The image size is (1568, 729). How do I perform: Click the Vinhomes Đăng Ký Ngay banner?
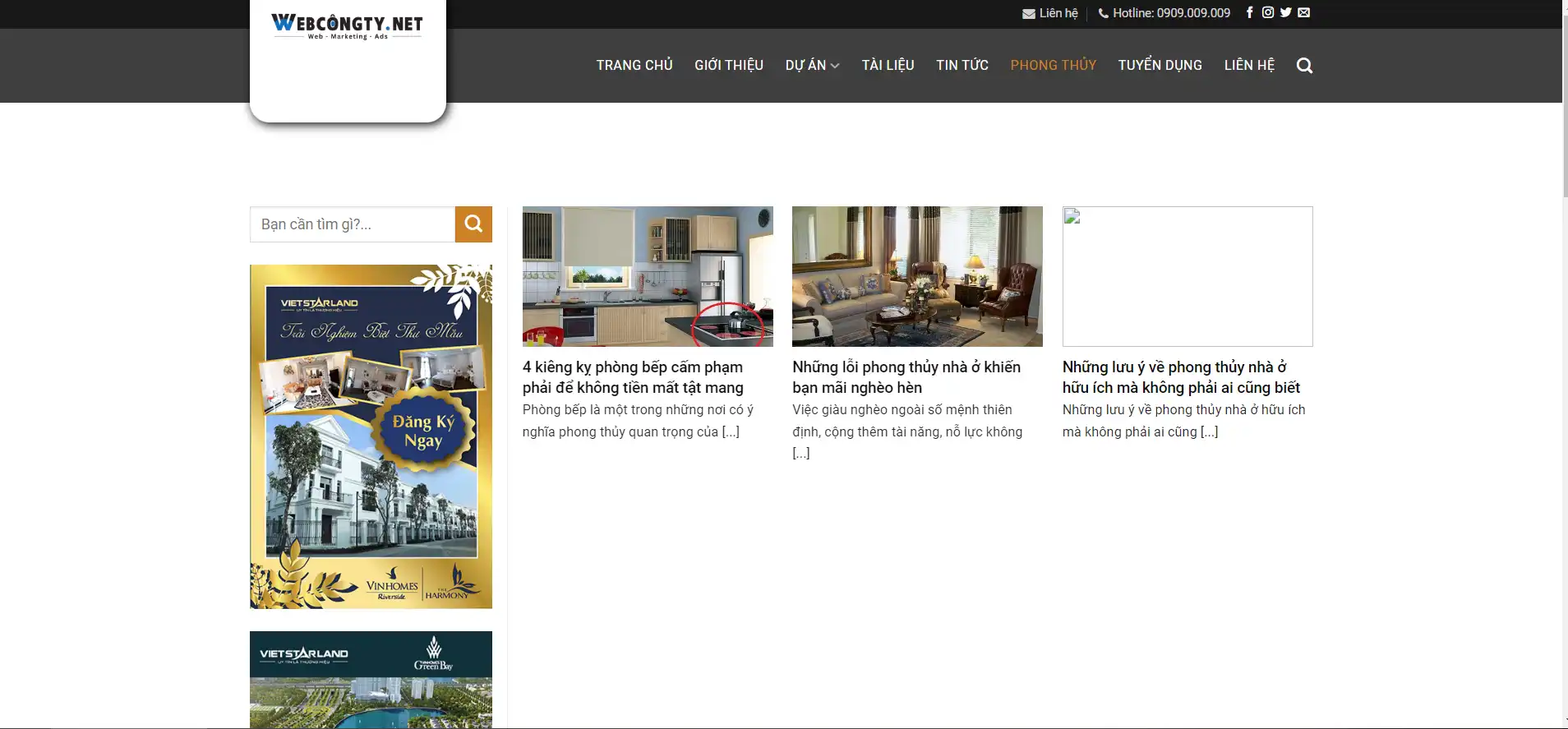pyautogui.click(x=371, y=436)
